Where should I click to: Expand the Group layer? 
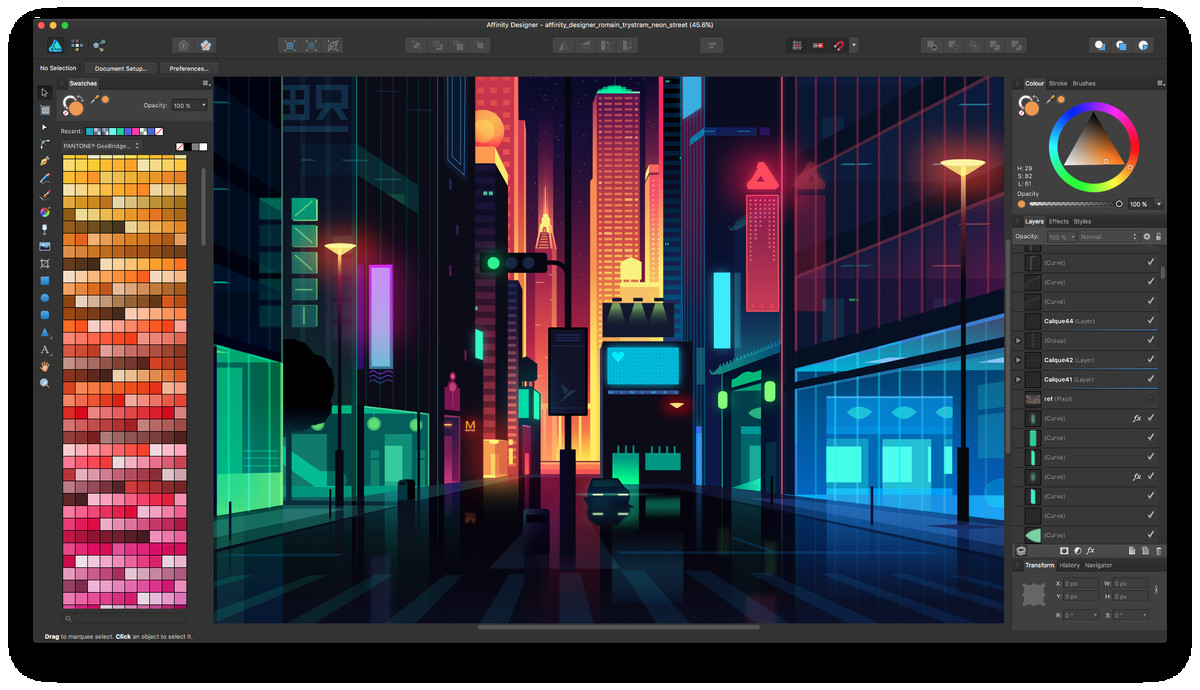pos(1019,341)
